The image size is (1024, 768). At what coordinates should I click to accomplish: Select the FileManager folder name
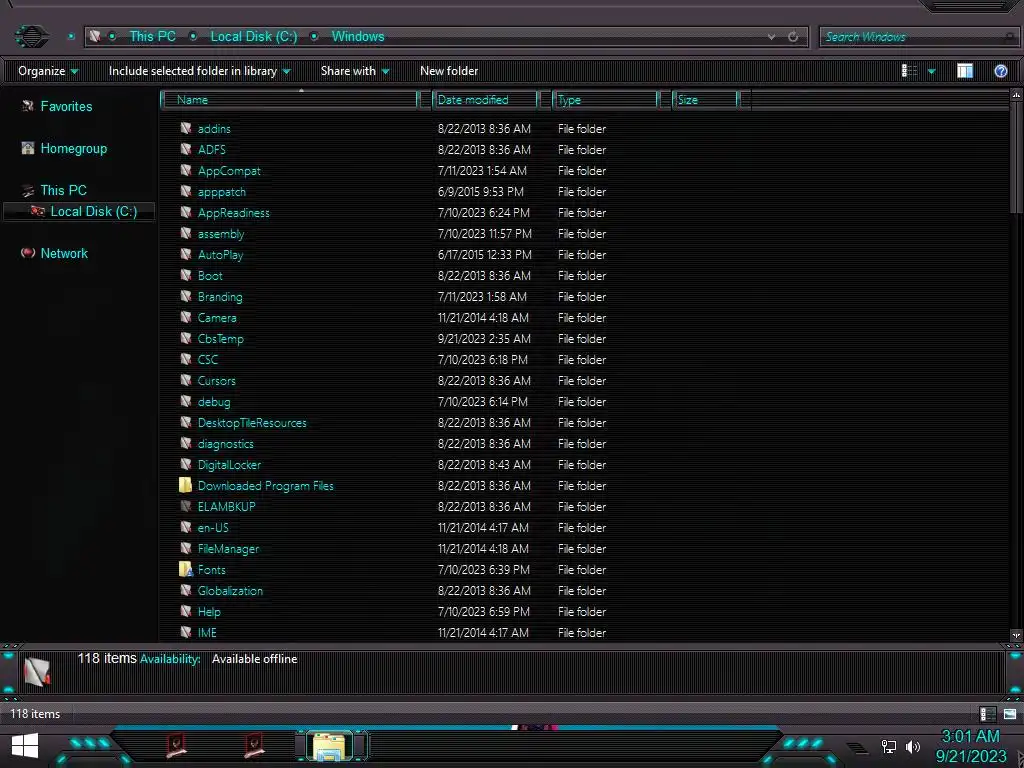point(228,549)
